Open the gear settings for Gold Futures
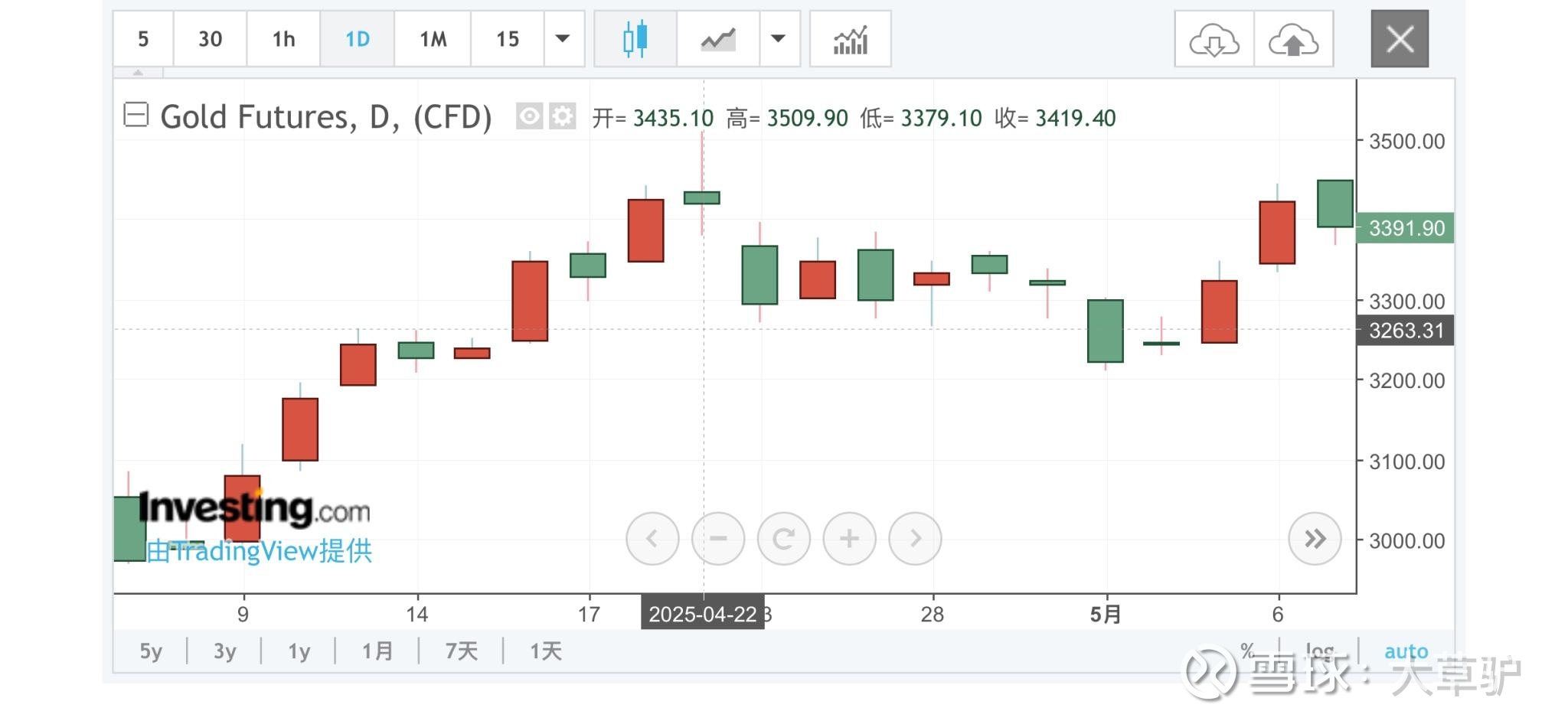 563,116
